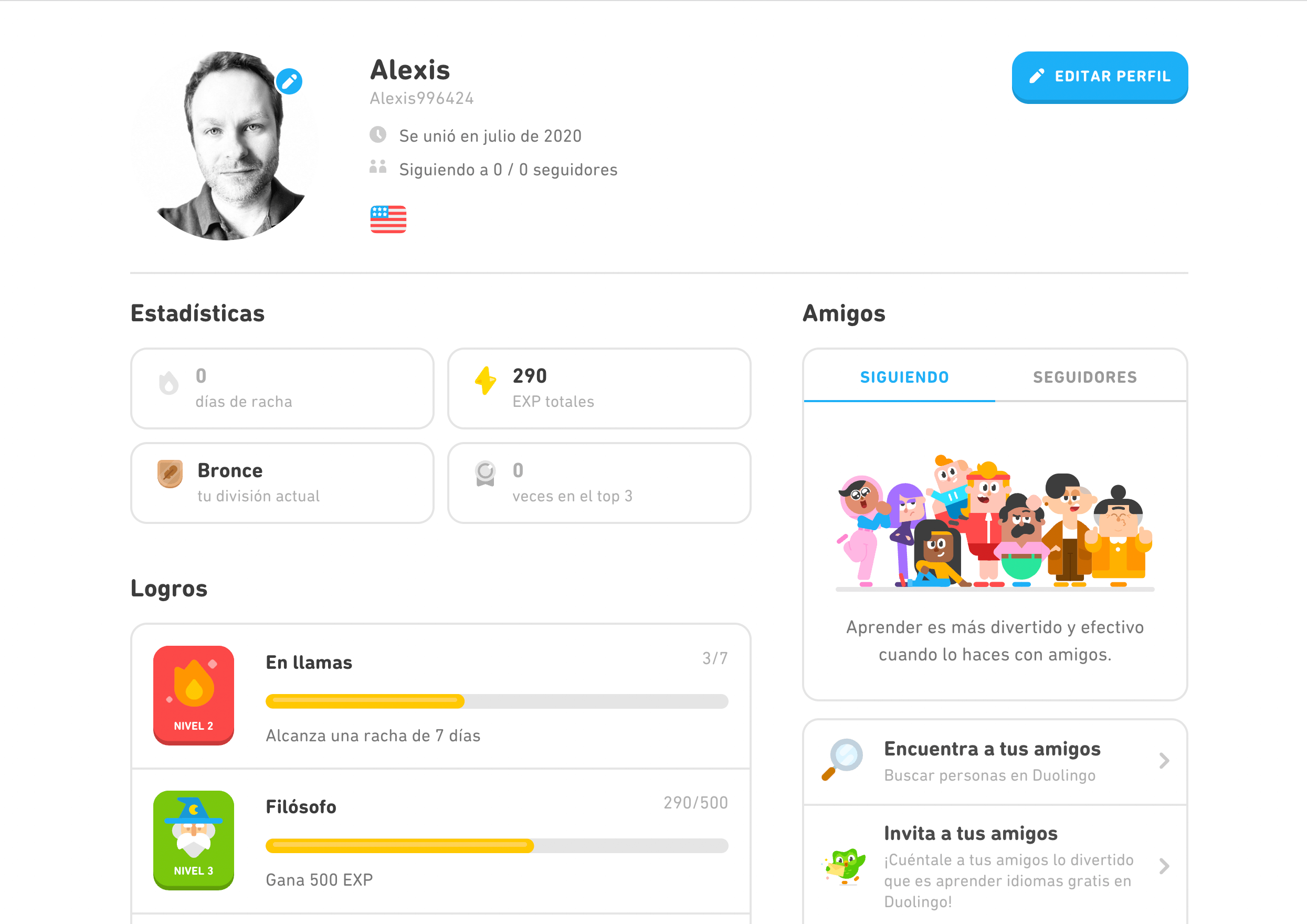This screenshot has height=924, width=1307.
Task: Open the following and followers count link
Action: [508, 170]
